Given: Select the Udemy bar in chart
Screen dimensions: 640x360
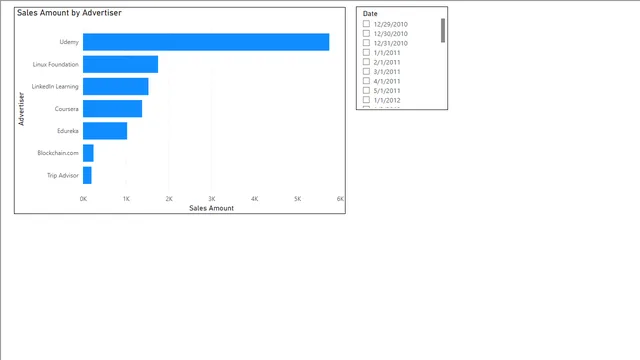Looking at the screenshot, I should (206, 42).
